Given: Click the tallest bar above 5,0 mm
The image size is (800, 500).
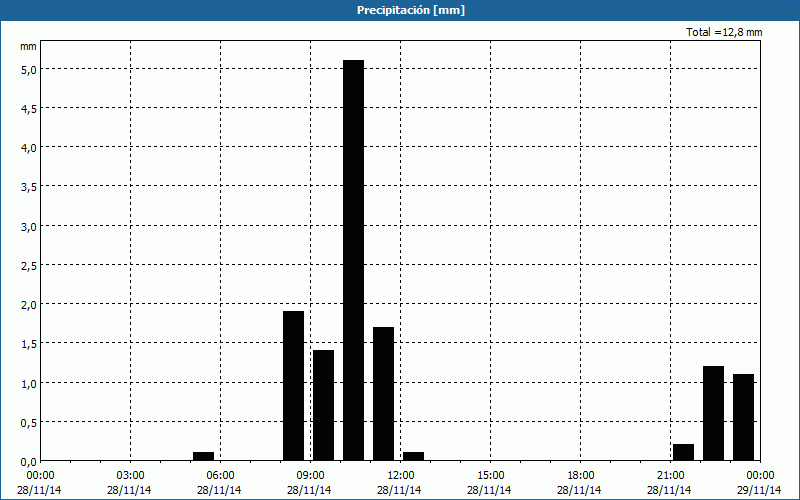Looking at the screenshot, I should point(354,260).
